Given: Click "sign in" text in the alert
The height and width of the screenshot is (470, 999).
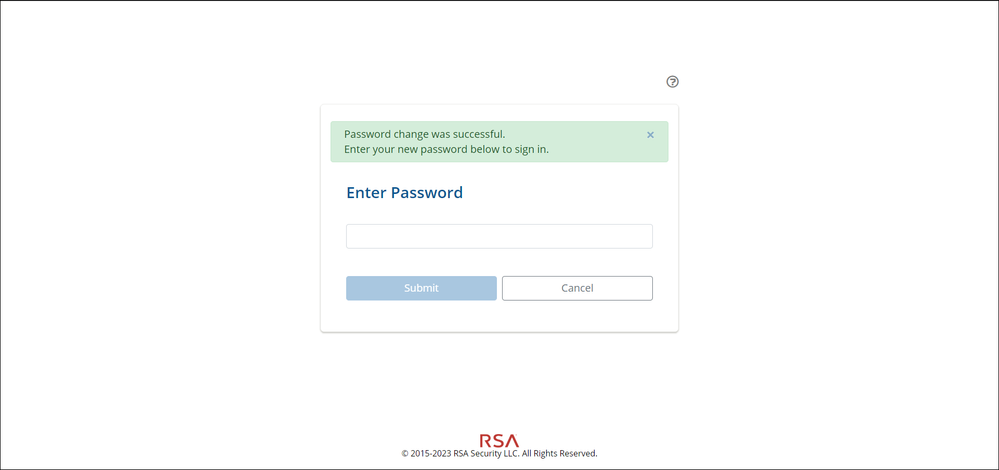Looking at the screenshot, I should (528, 150).
